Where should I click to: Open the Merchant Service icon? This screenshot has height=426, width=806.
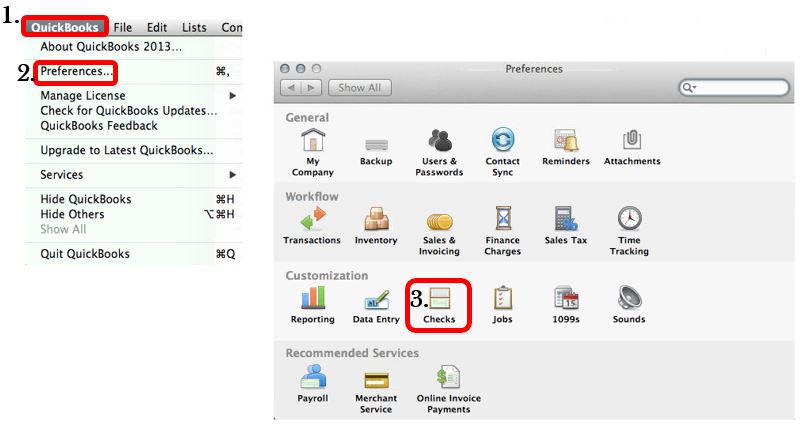tap(376, 380)
